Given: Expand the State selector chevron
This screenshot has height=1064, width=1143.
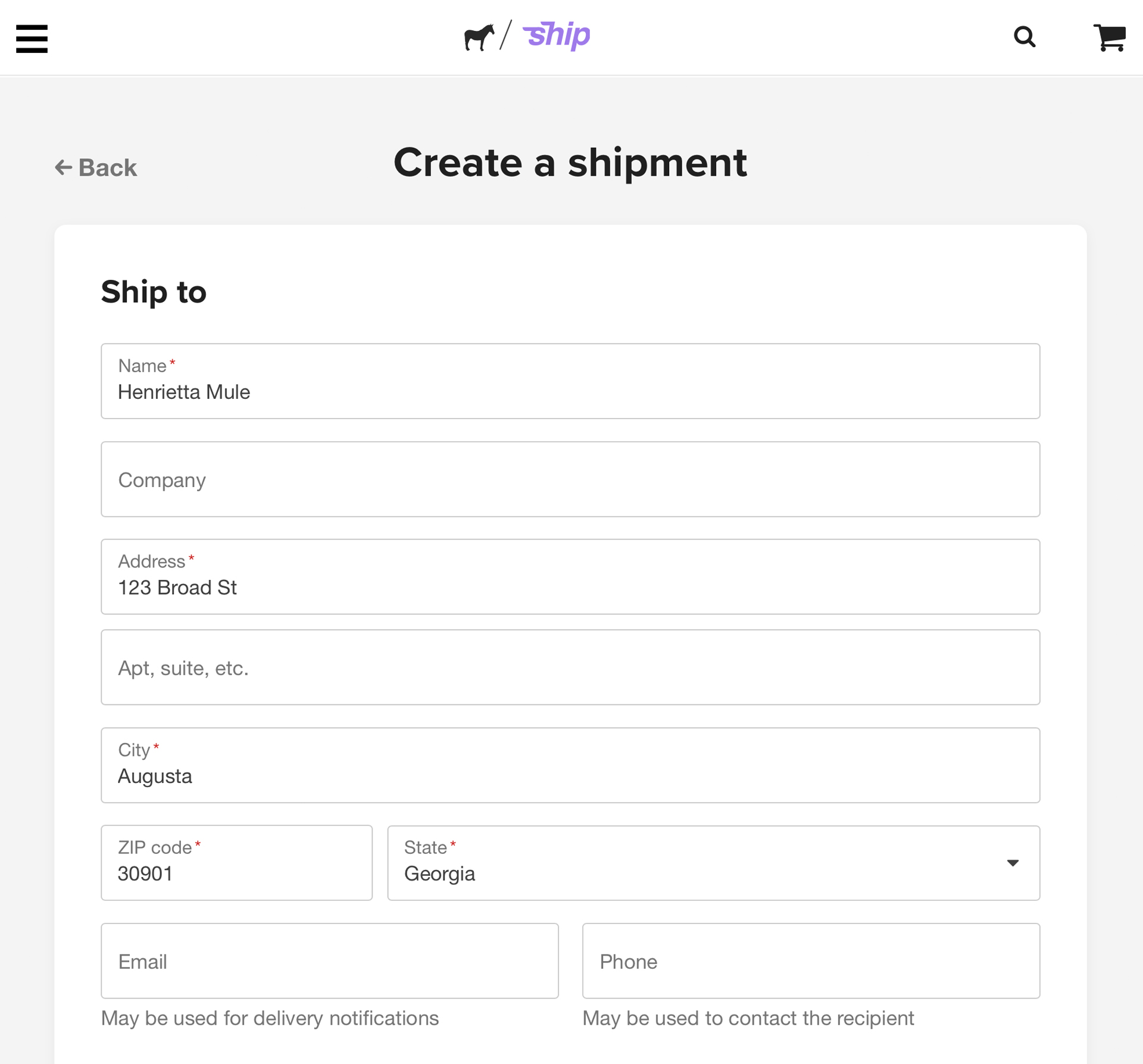Looking at the screenshot, I should 1013,863.
